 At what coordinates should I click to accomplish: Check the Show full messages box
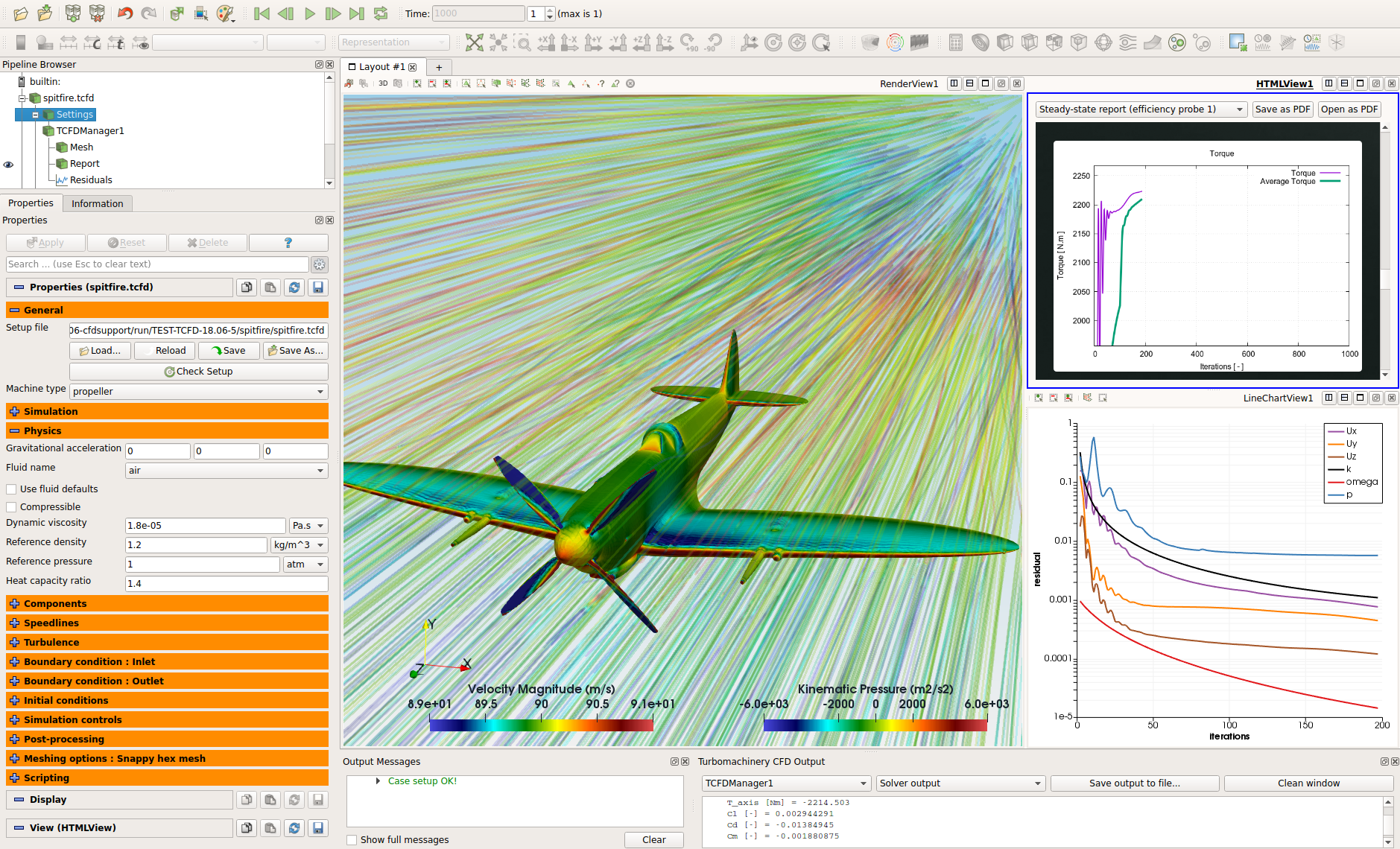coord(352,840)
